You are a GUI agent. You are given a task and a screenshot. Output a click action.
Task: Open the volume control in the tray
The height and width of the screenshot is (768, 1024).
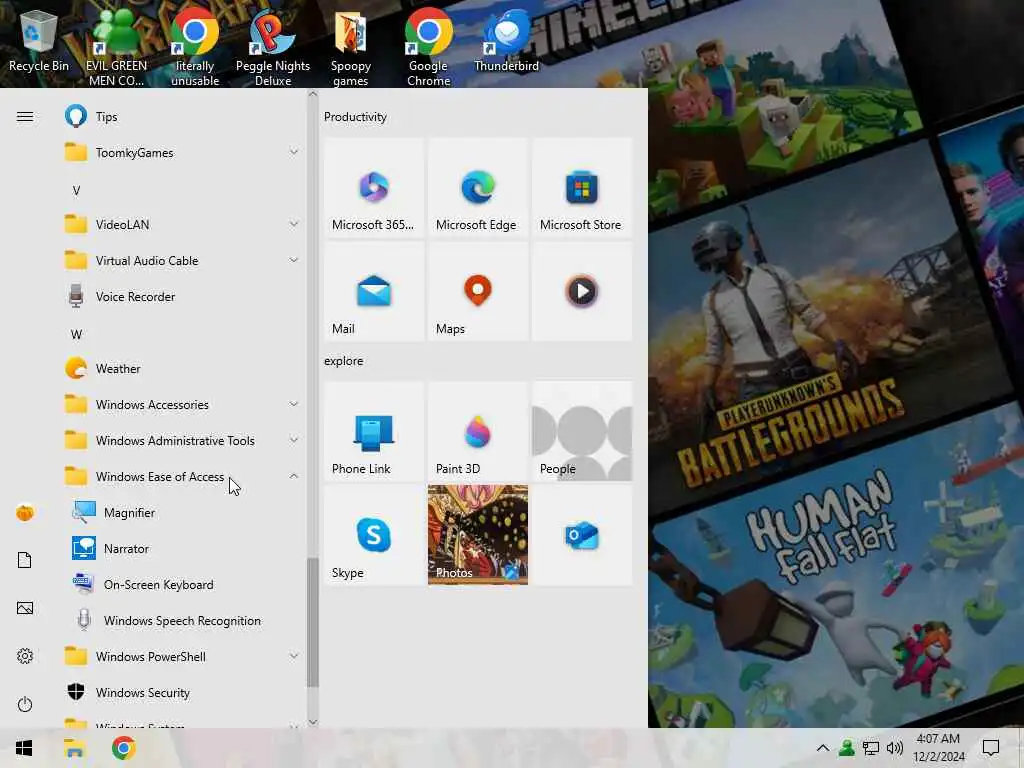[895, 748]
